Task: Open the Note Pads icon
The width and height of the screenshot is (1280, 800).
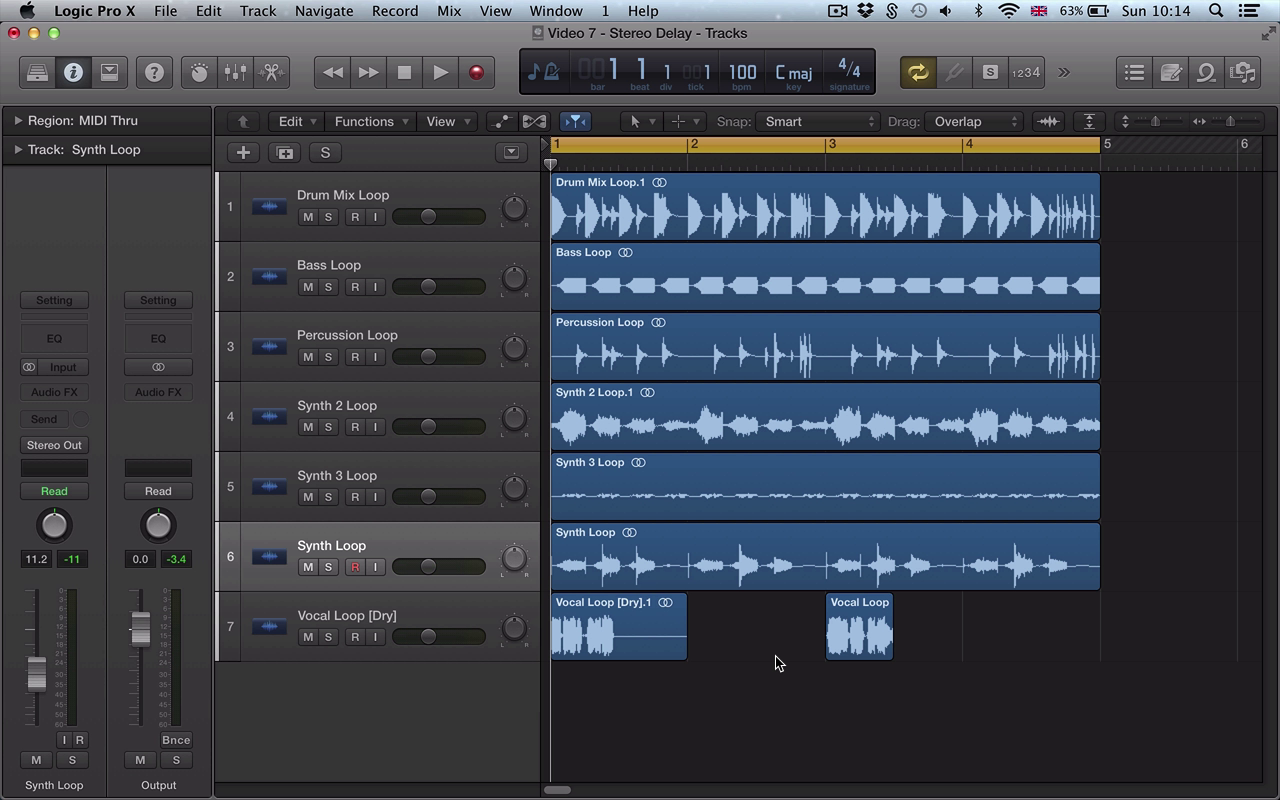Action: [1170, 72]
